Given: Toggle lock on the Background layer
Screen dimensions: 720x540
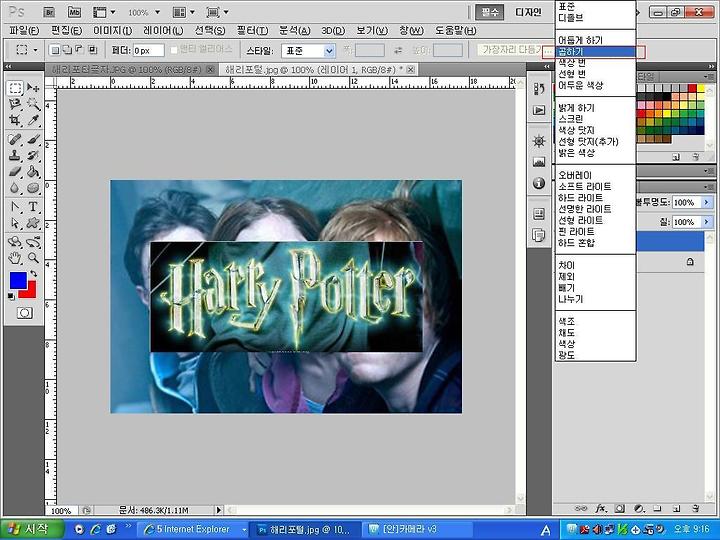Looking at the screenshot, I should pyautogui.click(x=690, y=262).
